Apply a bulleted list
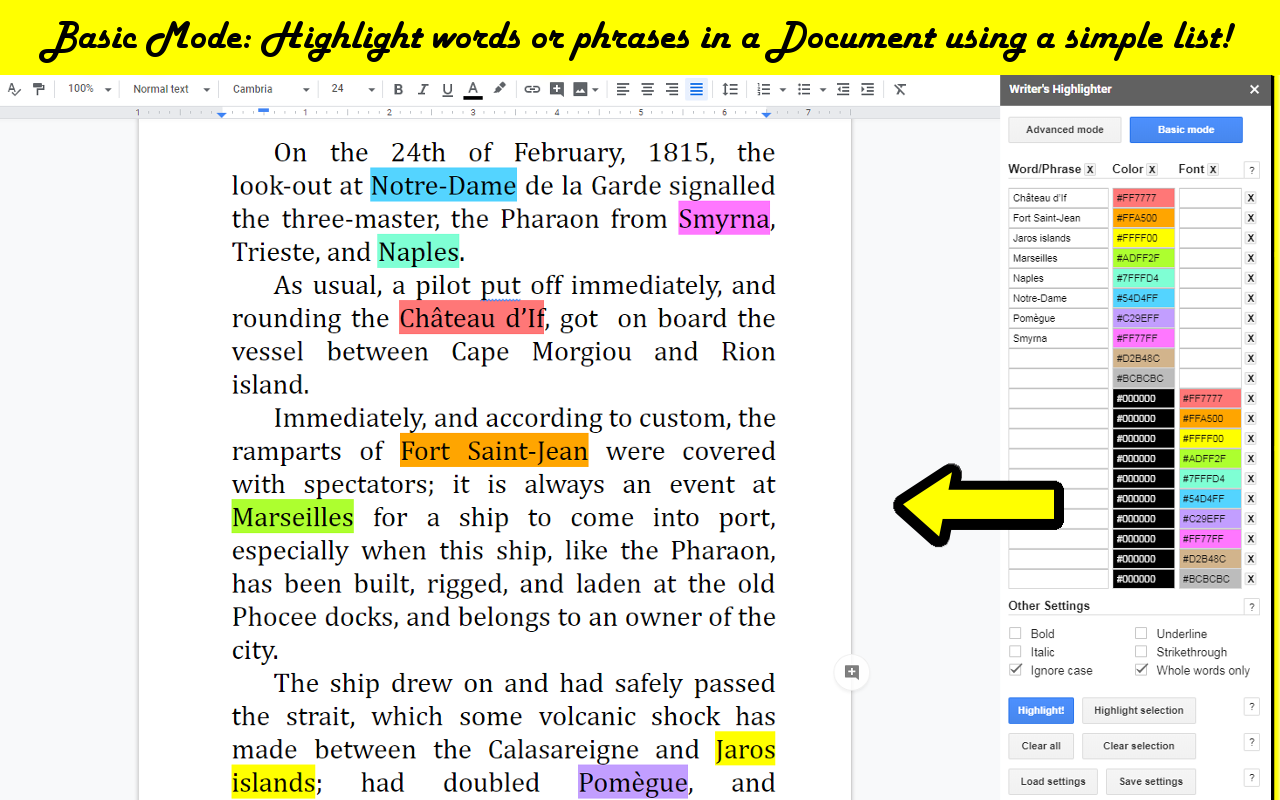The image size is (1280, 800). coord(804,89)
